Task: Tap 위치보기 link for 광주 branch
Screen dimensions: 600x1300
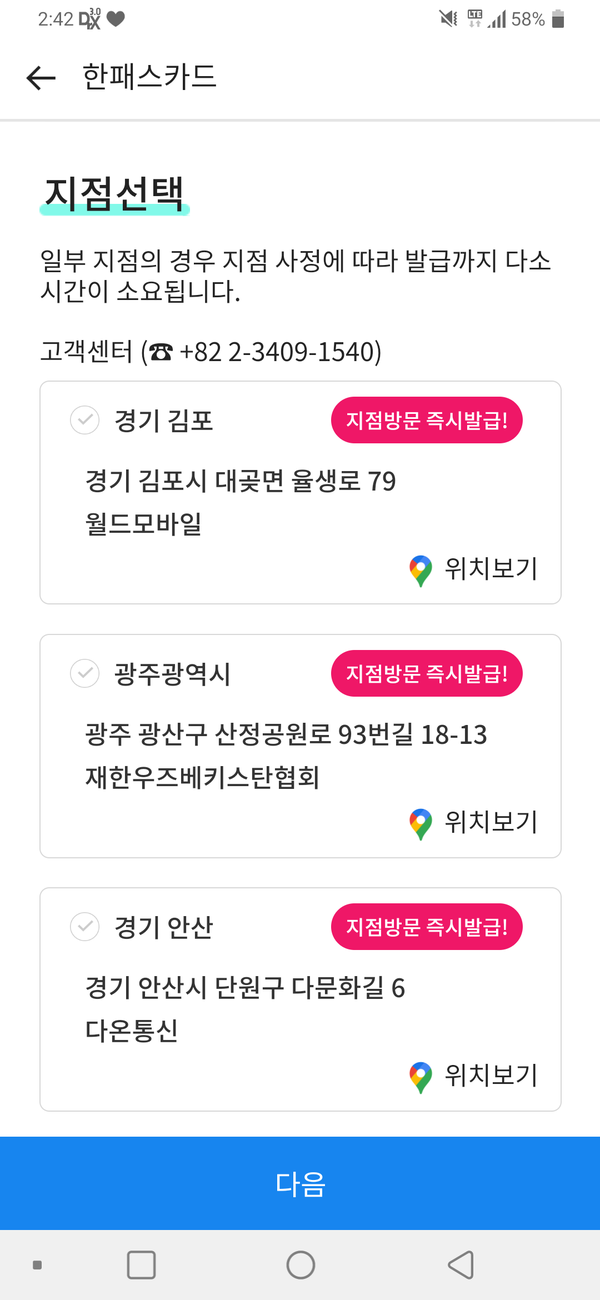Action: (x=491, y=822)
